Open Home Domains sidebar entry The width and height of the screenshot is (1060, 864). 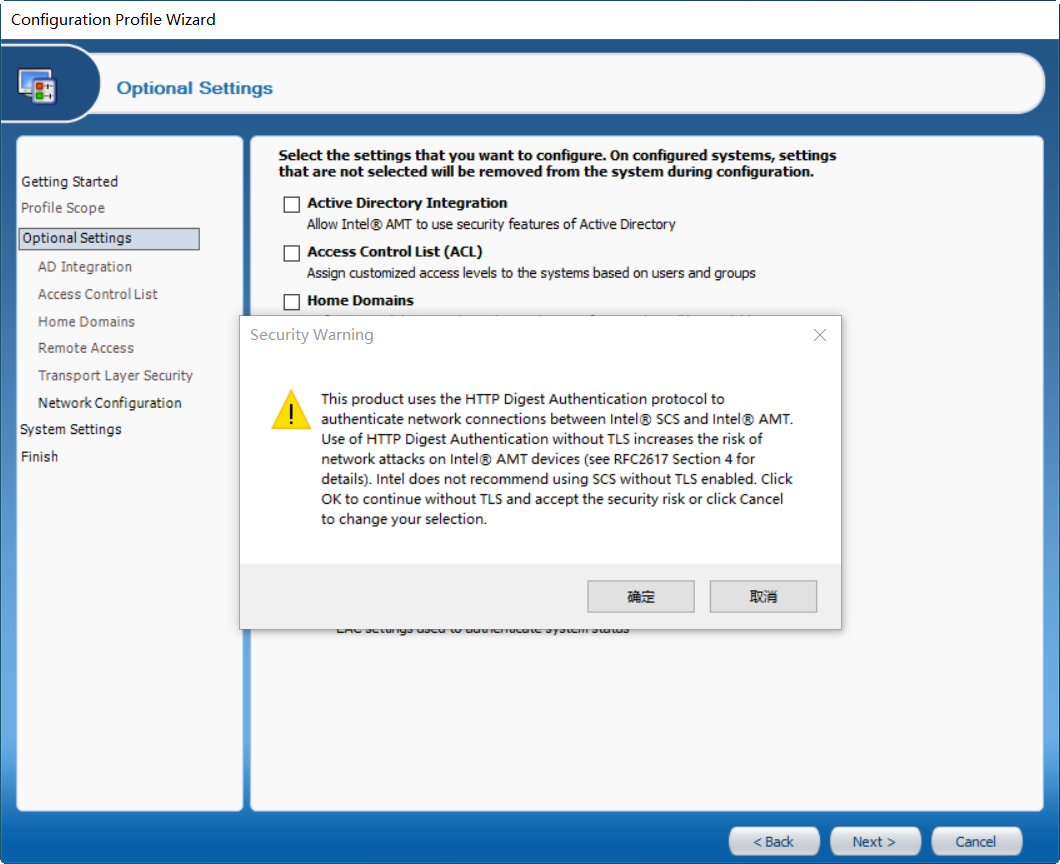(86, 322)
